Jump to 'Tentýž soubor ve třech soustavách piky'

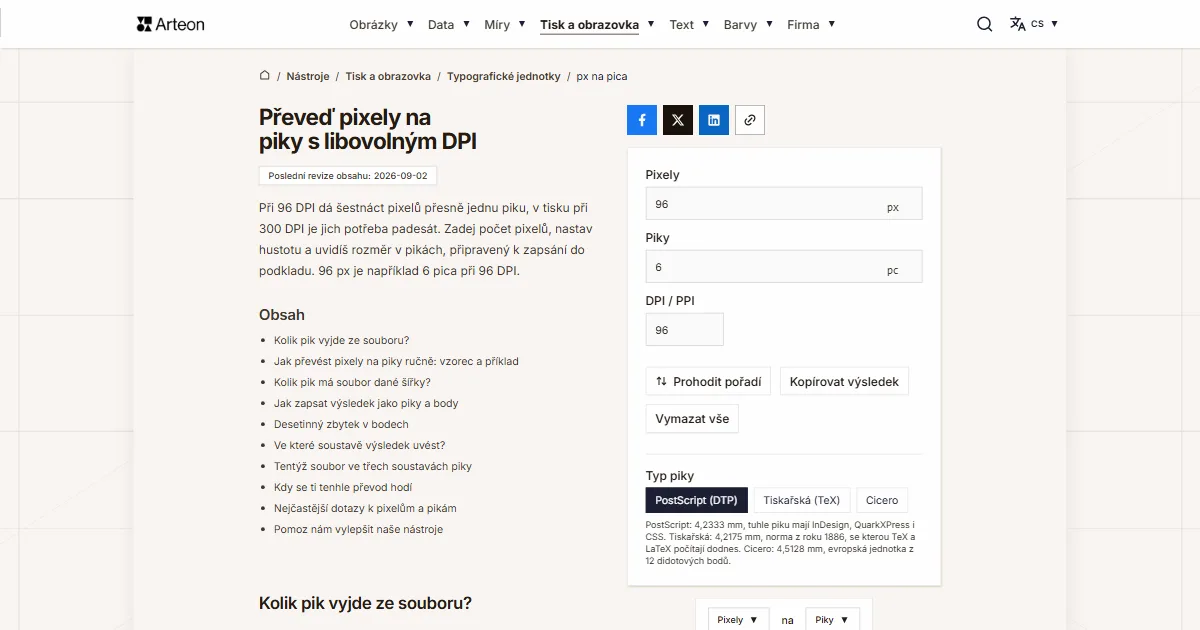(x=373, y=466)
